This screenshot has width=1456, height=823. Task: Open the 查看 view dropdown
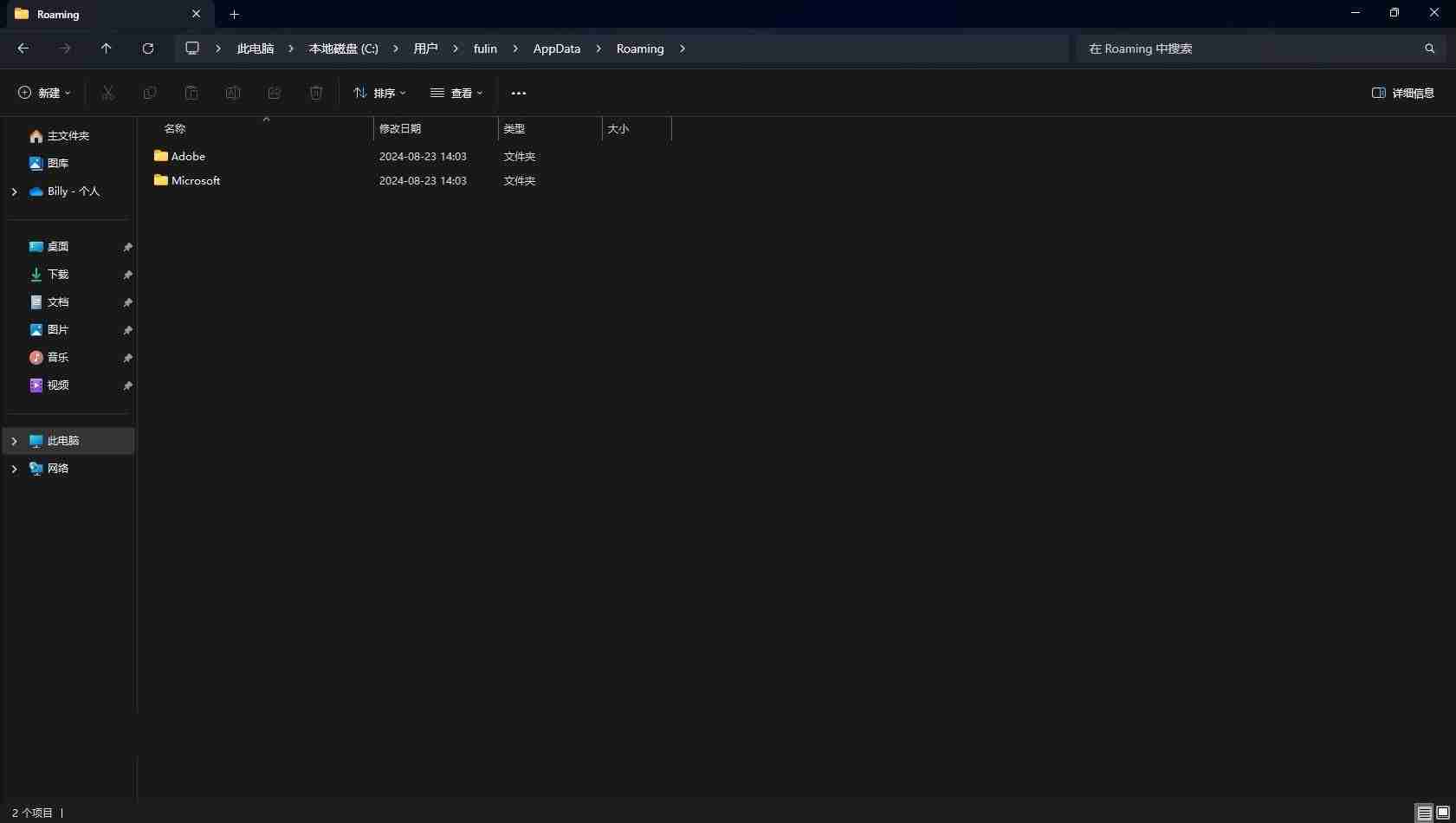point(456,93)
